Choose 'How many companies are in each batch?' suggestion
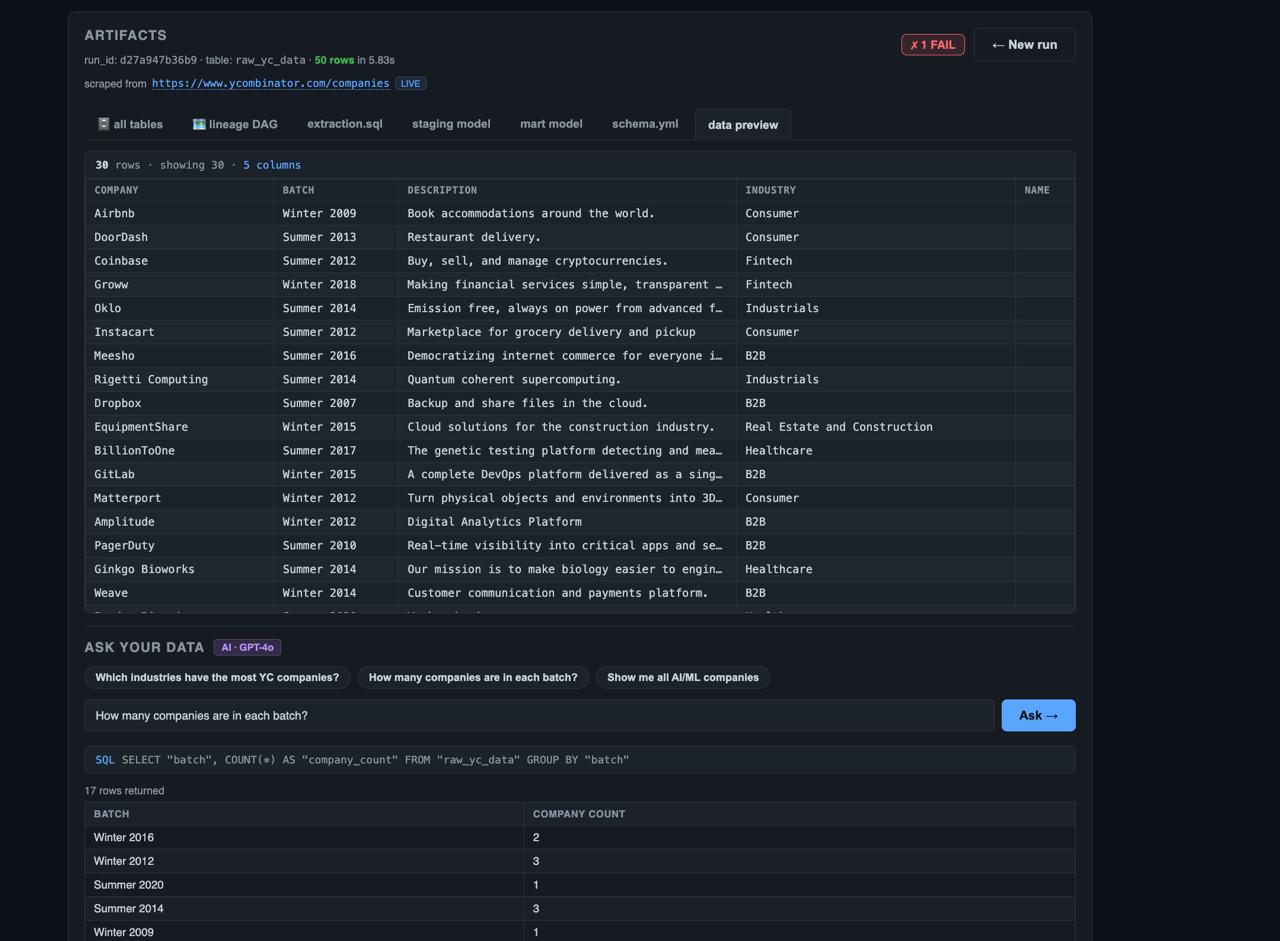Image resolution: width=1280 pixels, height=941 pixels. click(x=473, y=677)
